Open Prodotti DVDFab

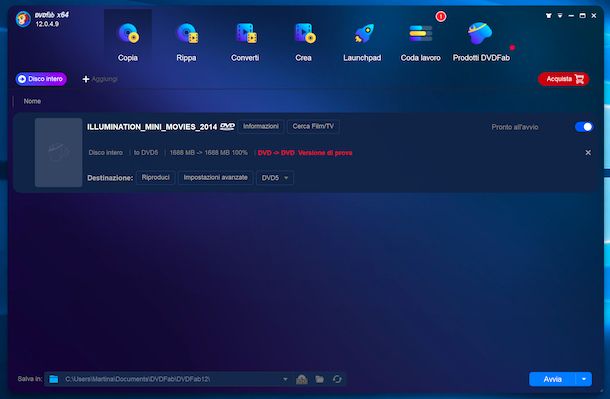click(x=481, y=42)
